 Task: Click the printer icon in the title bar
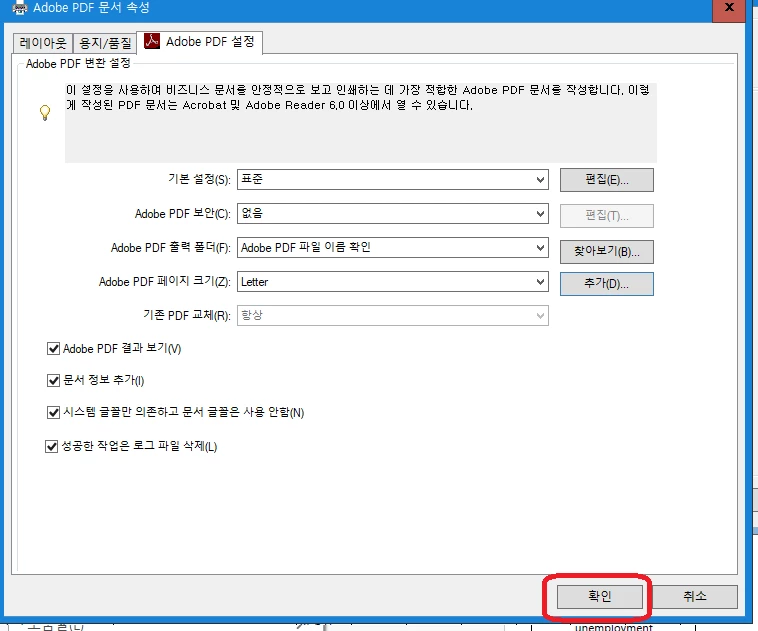pos(19,8)
